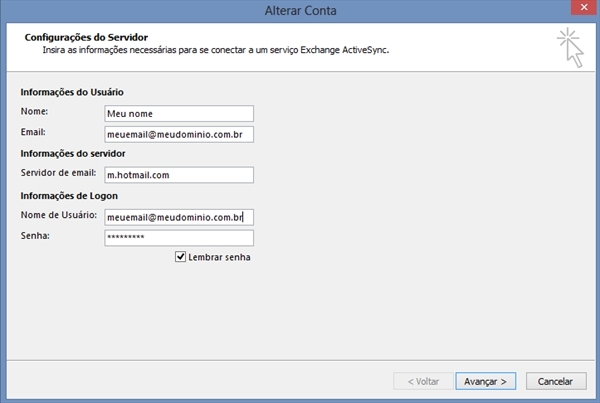Go back with the Voltar button

(423, 381)
